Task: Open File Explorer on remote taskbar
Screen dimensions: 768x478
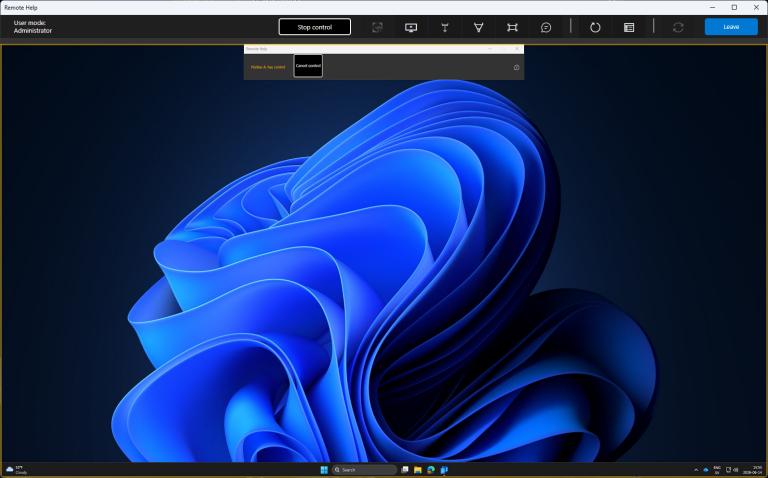Action: point(418,470)
